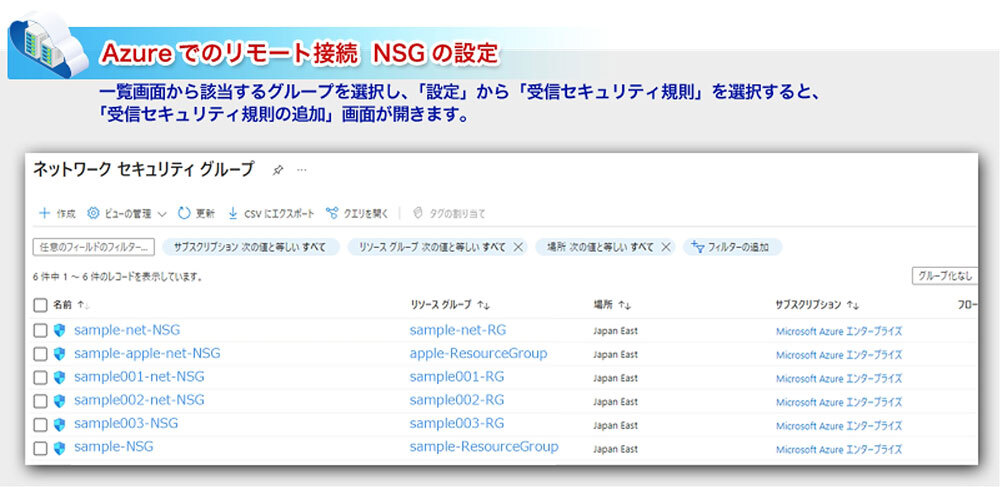Open the ビューの管理 gear menu
1000x487 pixels.
126,214
